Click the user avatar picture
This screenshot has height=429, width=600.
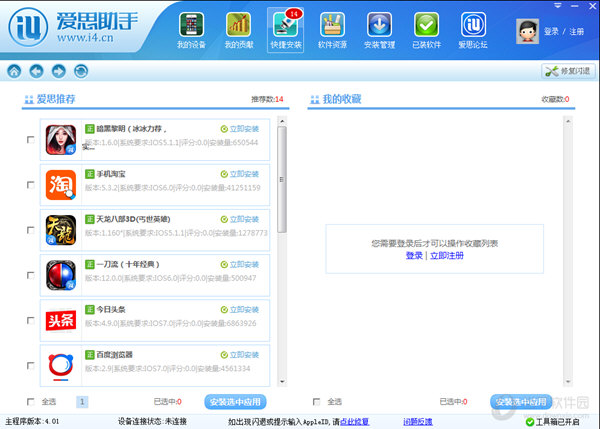pos(527,31)
